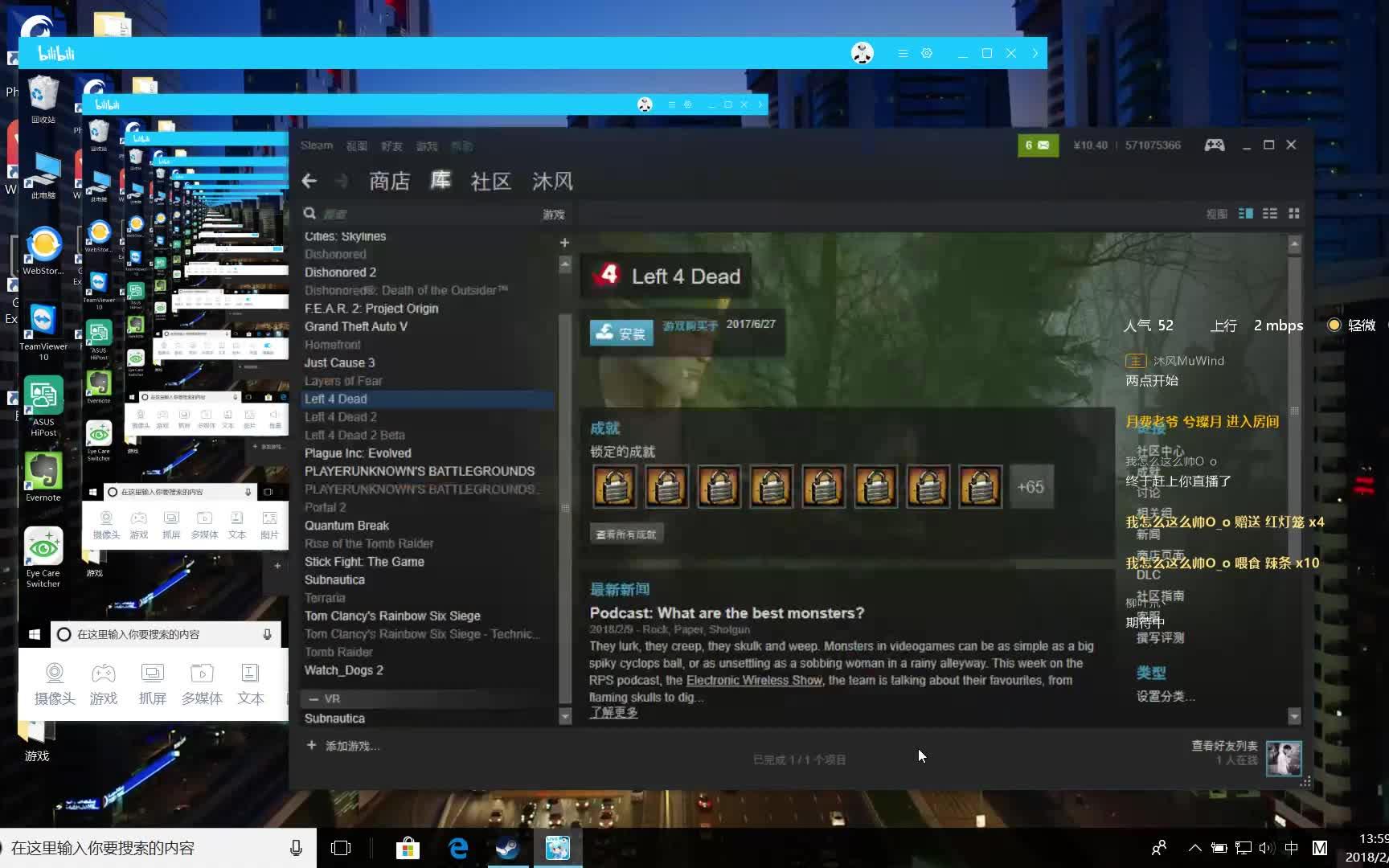1389x868 pixels.
Task: Select Stick Fight: The Game entry
Action: pos(364,562)
